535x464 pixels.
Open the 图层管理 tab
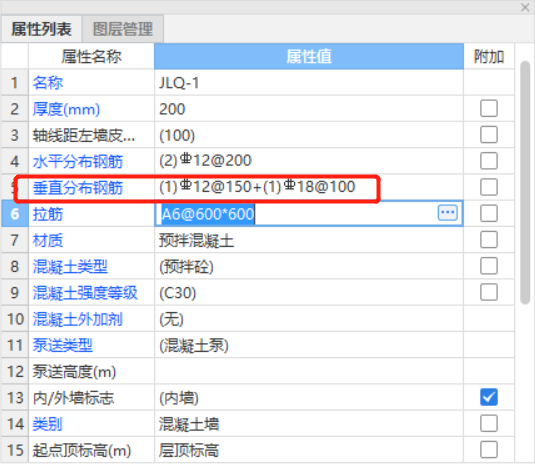tap(123, 29)
